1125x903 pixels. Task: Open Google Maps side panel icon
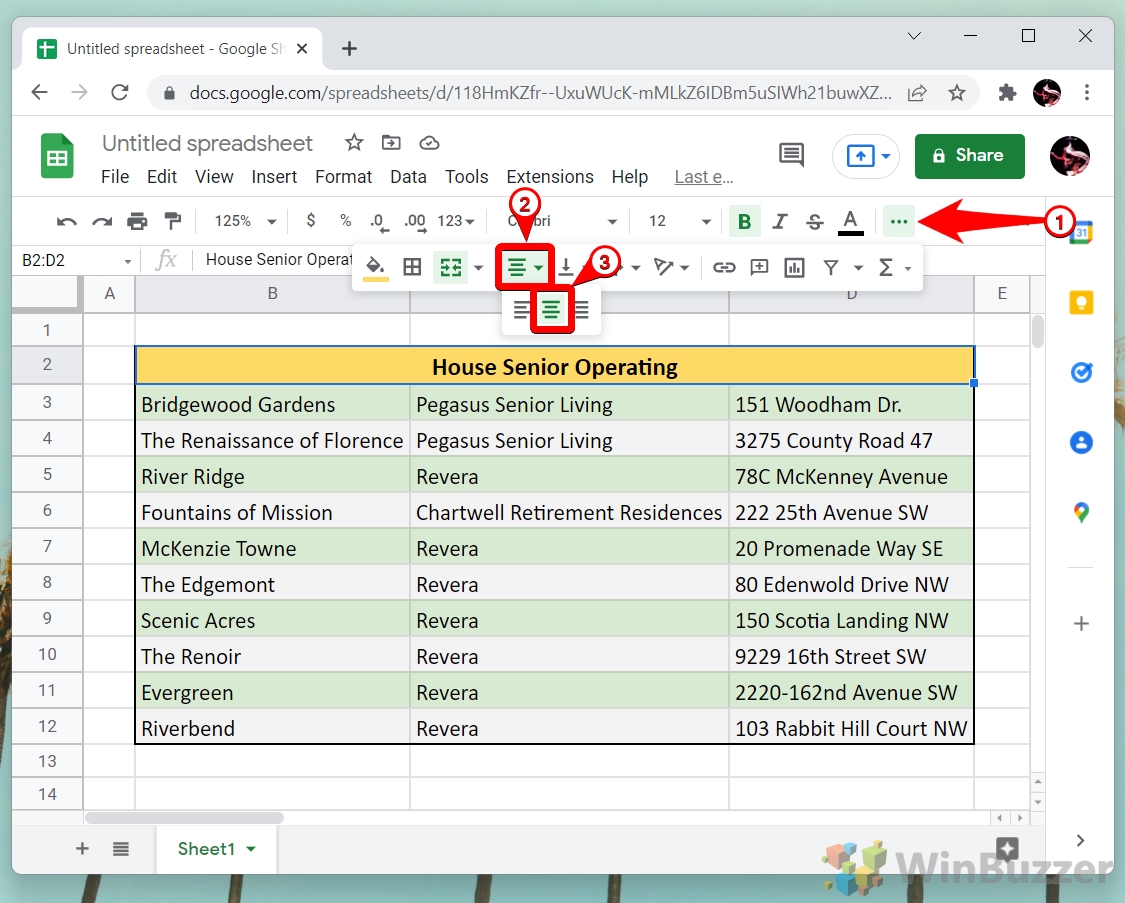[1081, 511]
